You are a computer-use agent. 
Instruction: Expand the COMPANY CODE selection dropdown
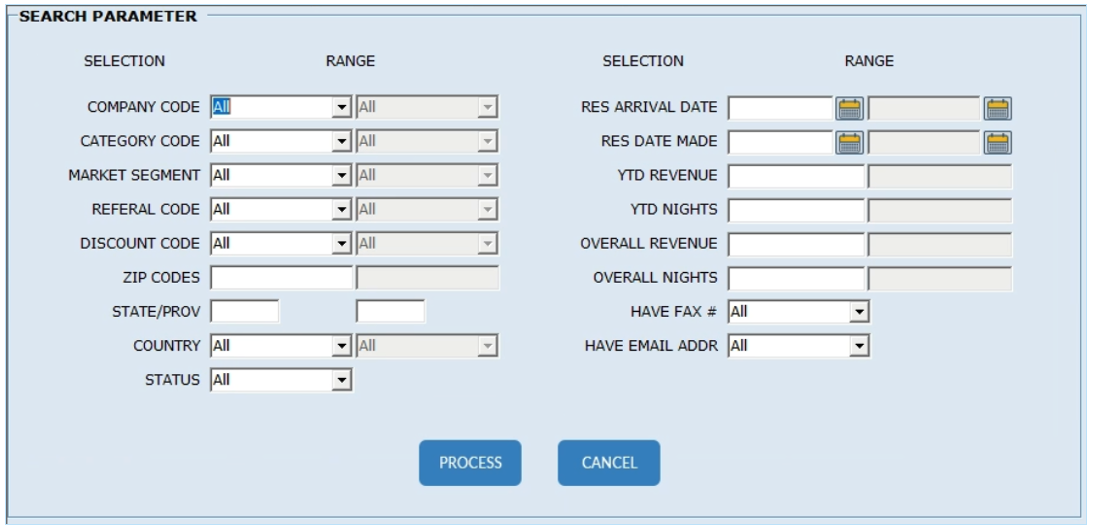tap(341, 108)
